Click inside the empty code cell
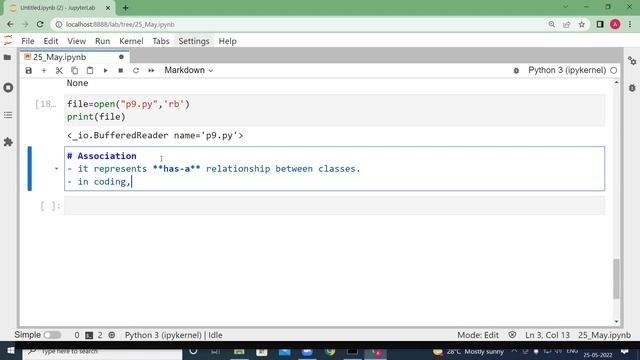 point(334,206)
